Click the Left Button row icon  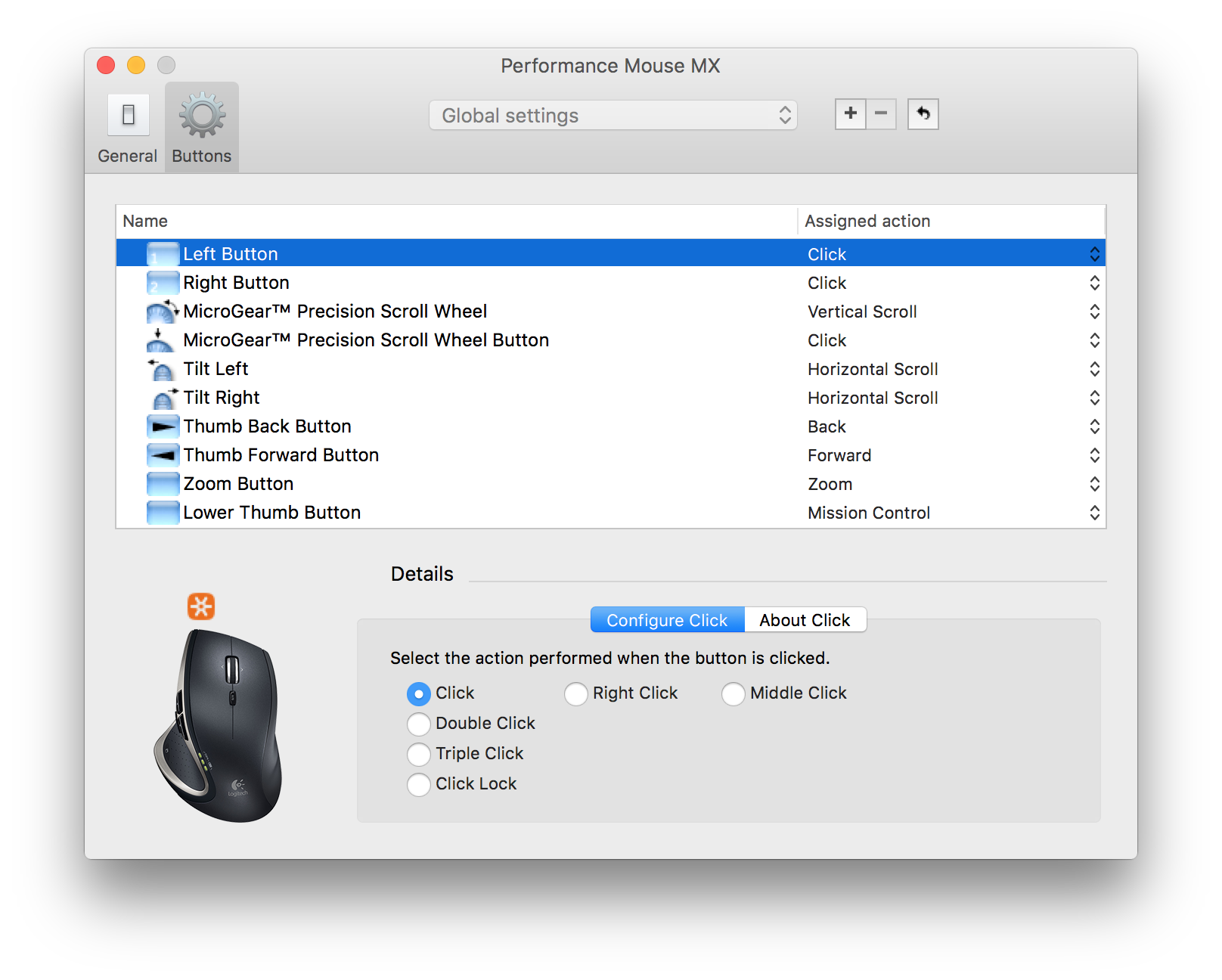coord(163,254)
